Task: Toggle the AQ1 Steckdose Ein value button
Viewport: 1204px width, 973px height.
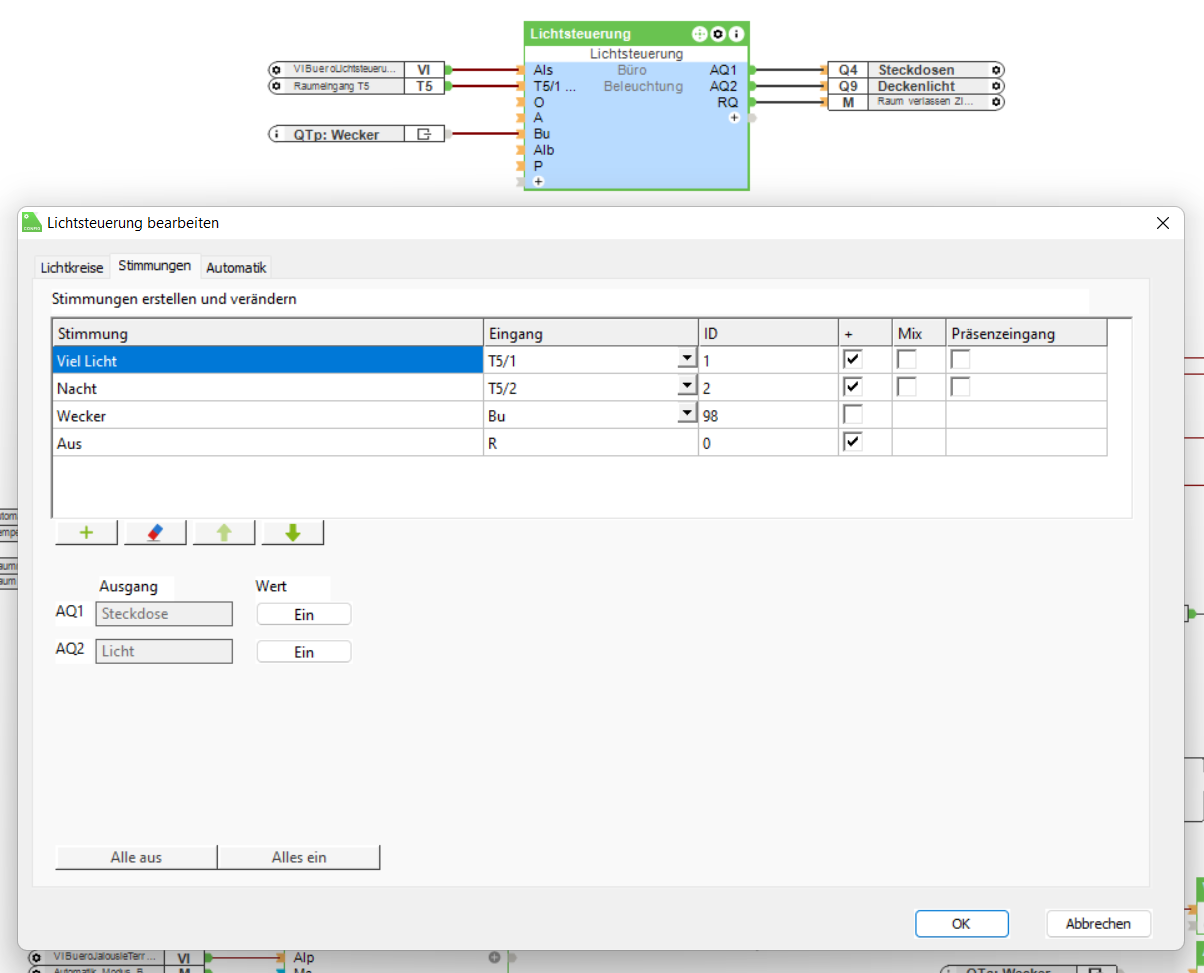Action: click(x=304, y=615)
